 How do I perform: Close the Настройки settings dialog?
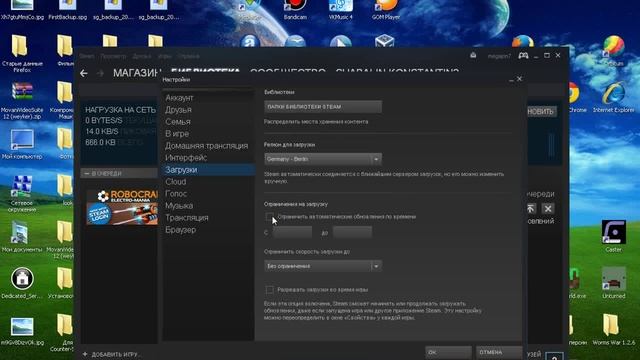(519, 79)
